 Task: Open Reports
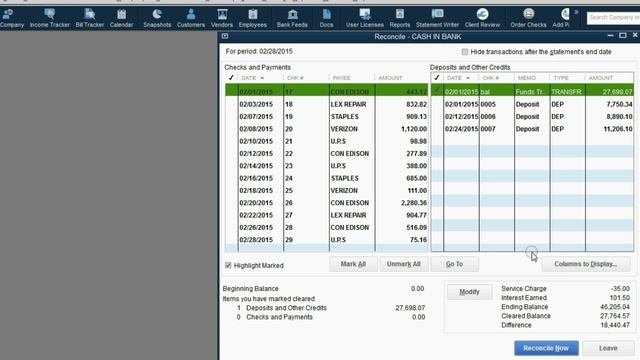click(400, 18)
